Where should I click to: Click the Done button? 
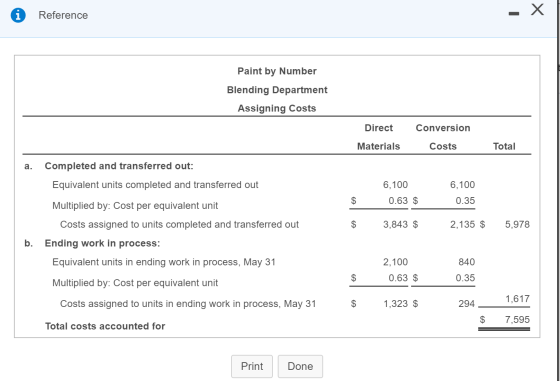[x=300, y=366]
